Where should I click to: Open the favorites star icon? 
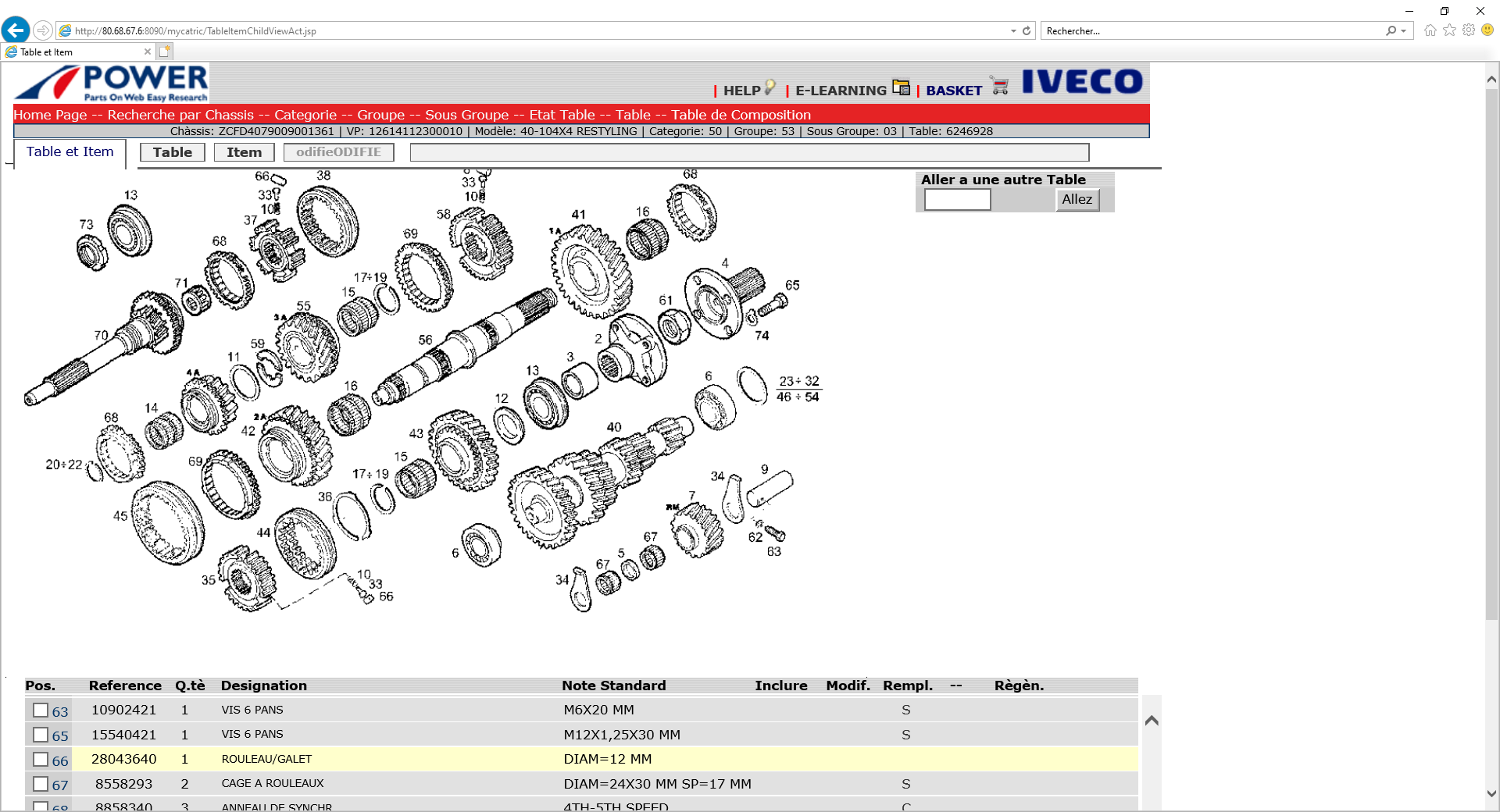tap(1449, 30)
